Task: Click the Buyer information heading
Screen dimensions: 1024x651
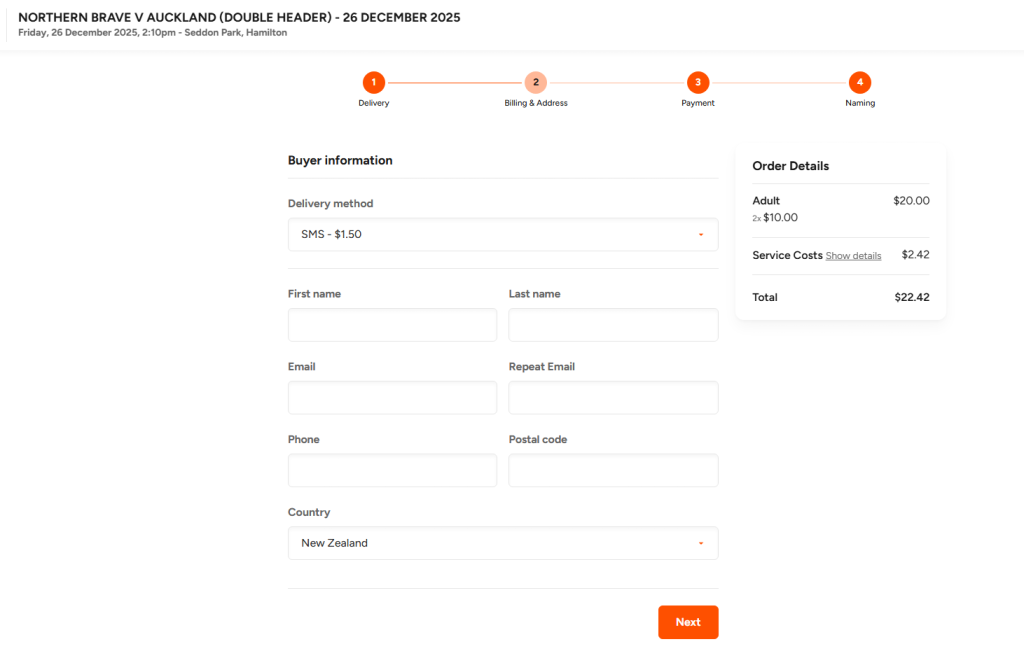Action: (340, 161)
